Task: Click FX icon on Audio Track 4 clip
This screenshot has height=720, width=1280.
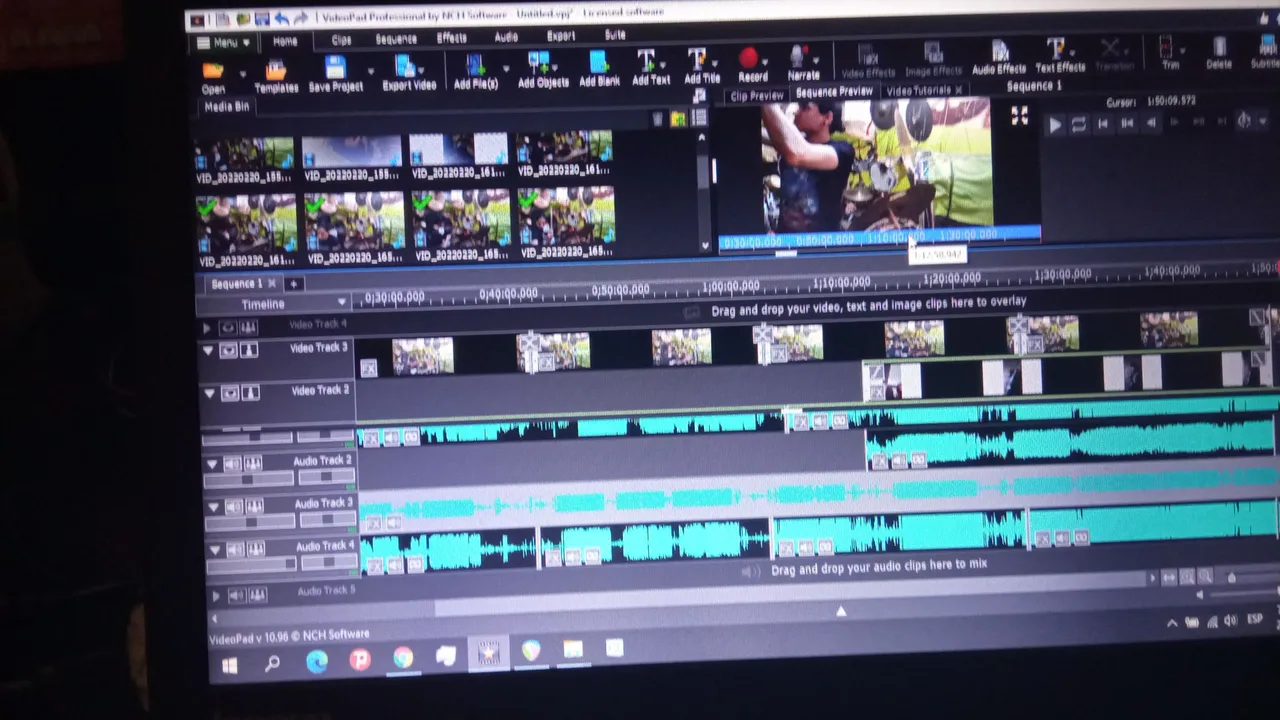Action: pyautogui.click(x=375, y=566)
